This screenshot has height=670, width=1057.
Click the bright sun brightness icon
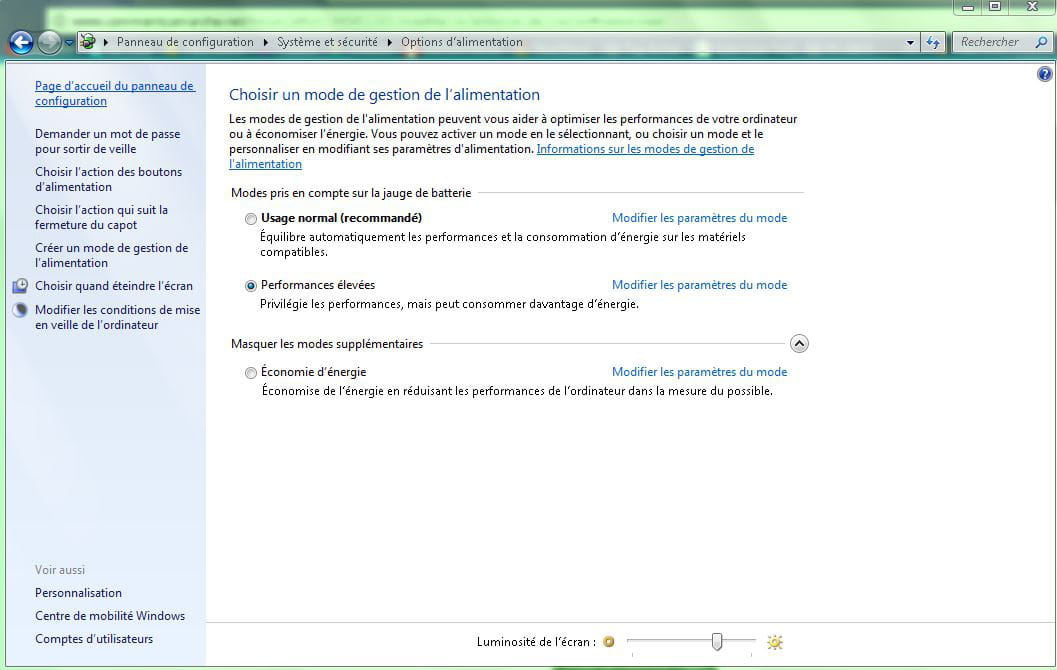775,642
